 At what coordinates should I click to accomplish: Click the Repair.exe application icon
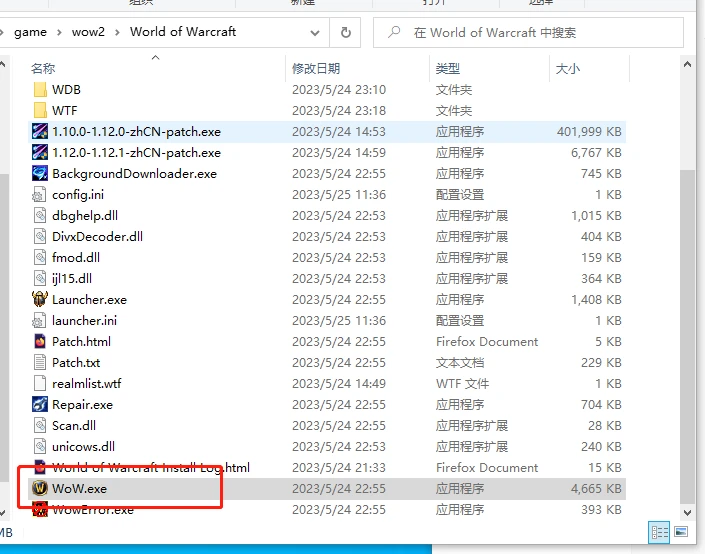[x=40, y=404]
